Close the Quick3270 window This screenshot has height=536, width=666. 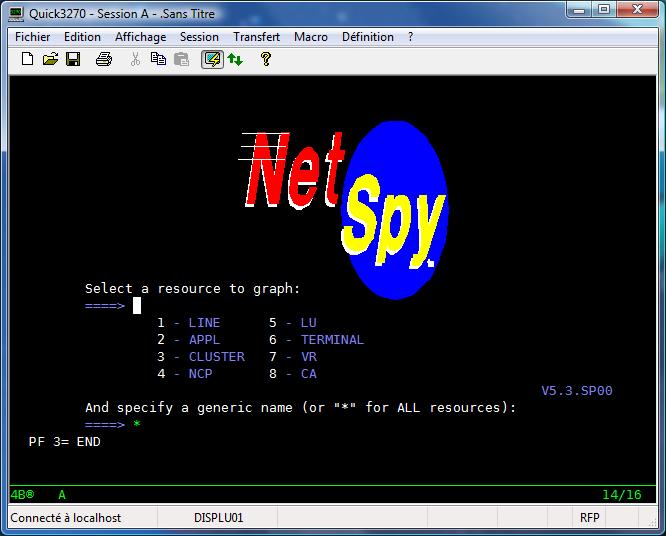[x=638, y=10]
